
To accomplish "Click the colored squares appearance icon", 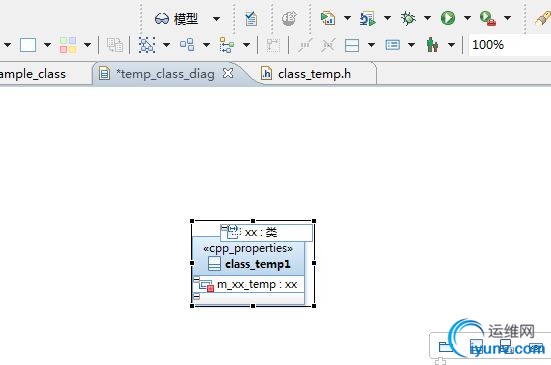I will [68, 45].
